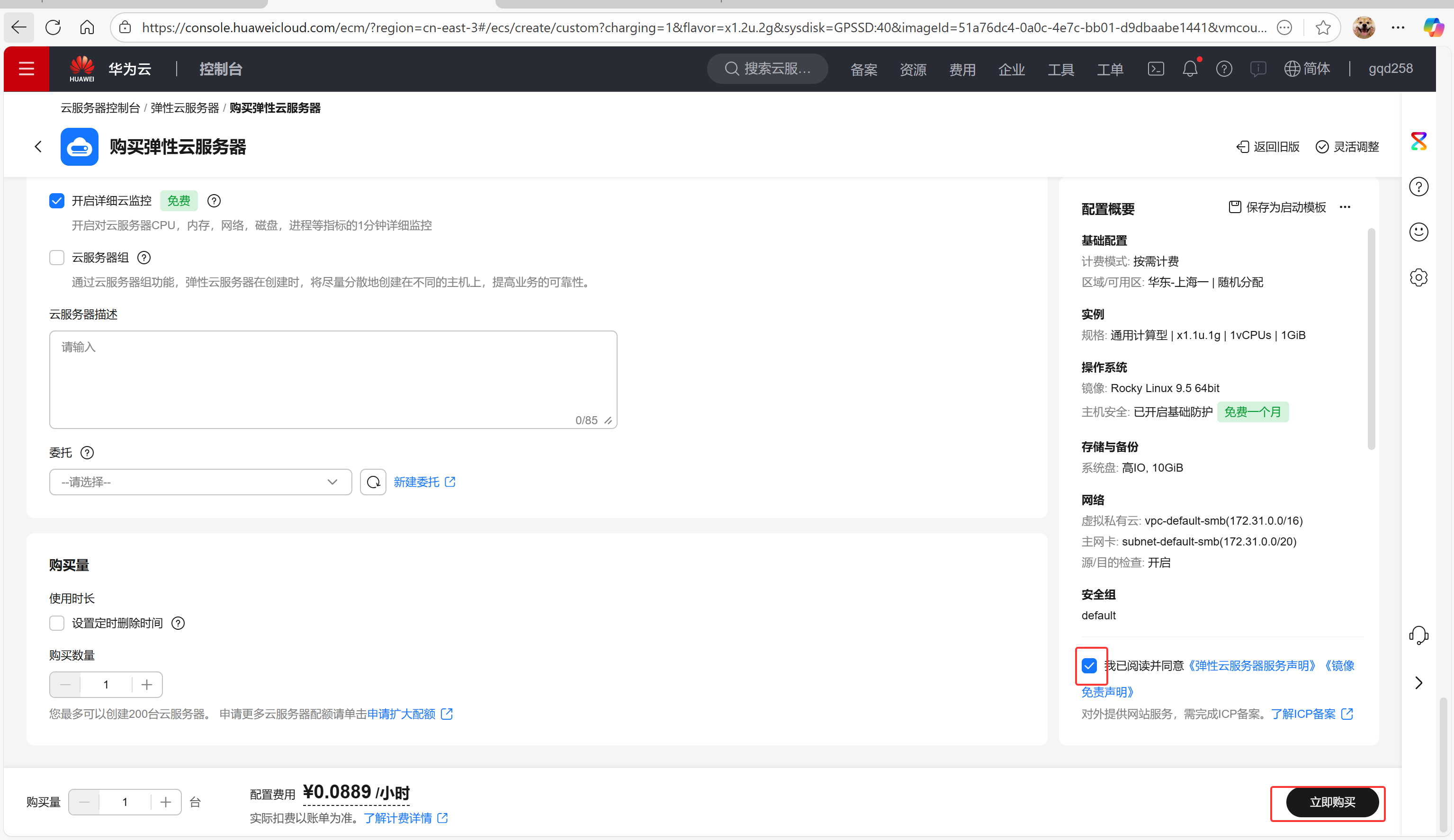The width and height of the screenshot is (1454, 840).
Task: Open the CloudShell terminal icon
Action: pyautogui.click(x=1156, y=69)
